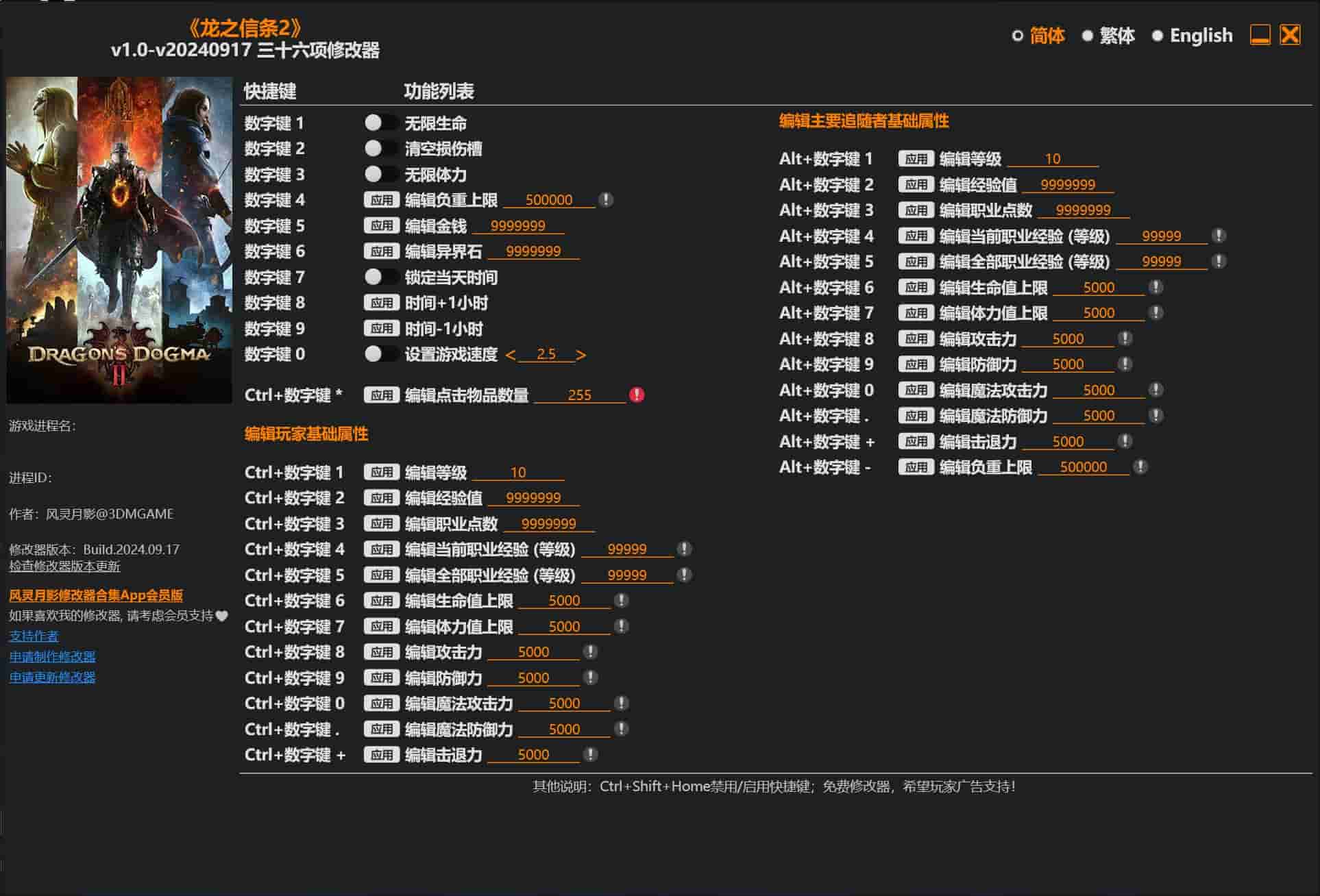Click the info icon next to Alt+数字键 - 编辑负重上限
The image size is (1320, 896).
[x=1140, y=467]
